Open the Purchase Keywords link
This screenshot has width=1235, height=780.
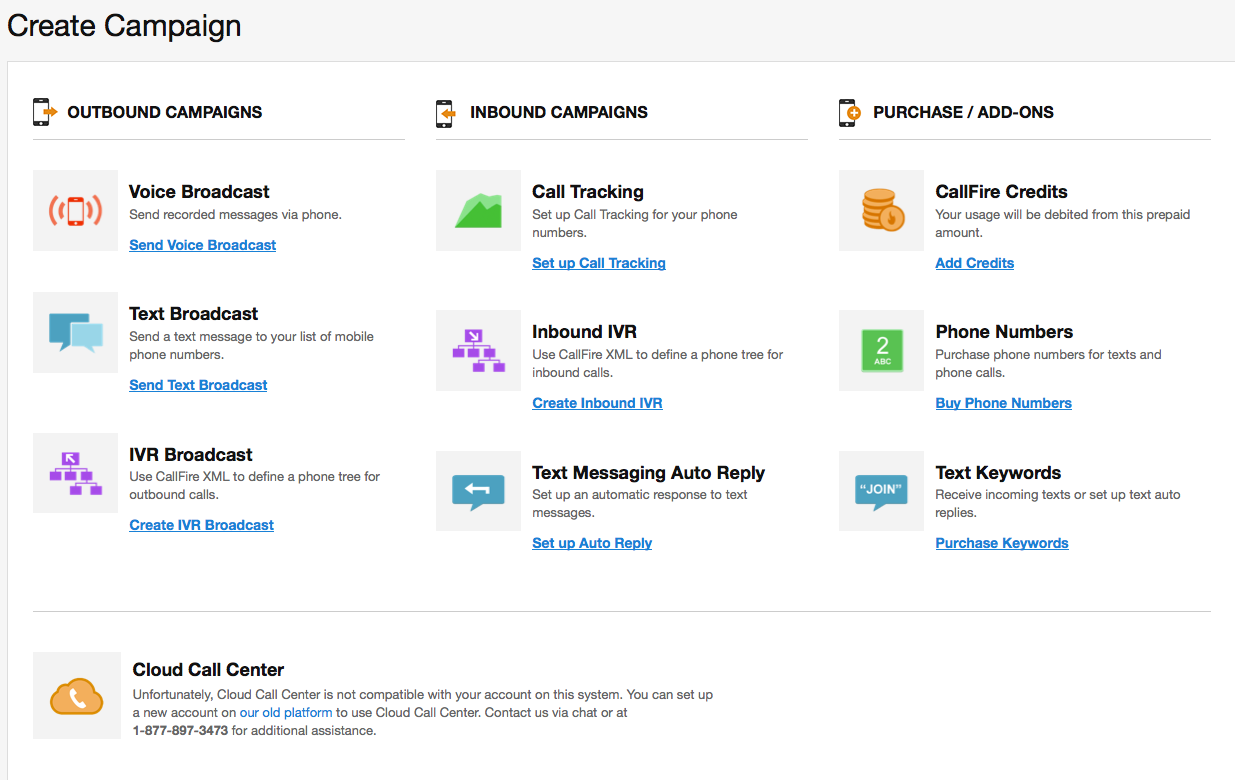1001,542
